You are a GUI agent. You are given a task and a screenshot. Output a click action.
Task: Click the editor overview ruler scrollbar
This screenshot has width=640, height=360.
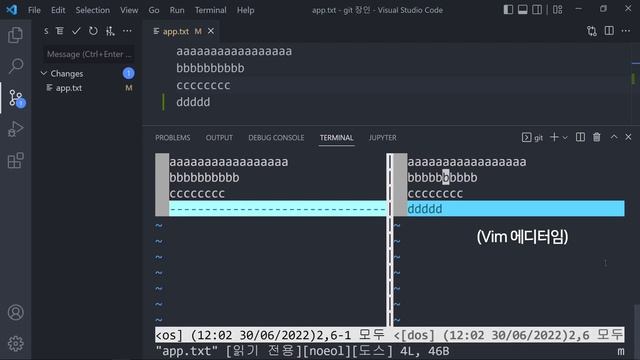tap(635, 84)
